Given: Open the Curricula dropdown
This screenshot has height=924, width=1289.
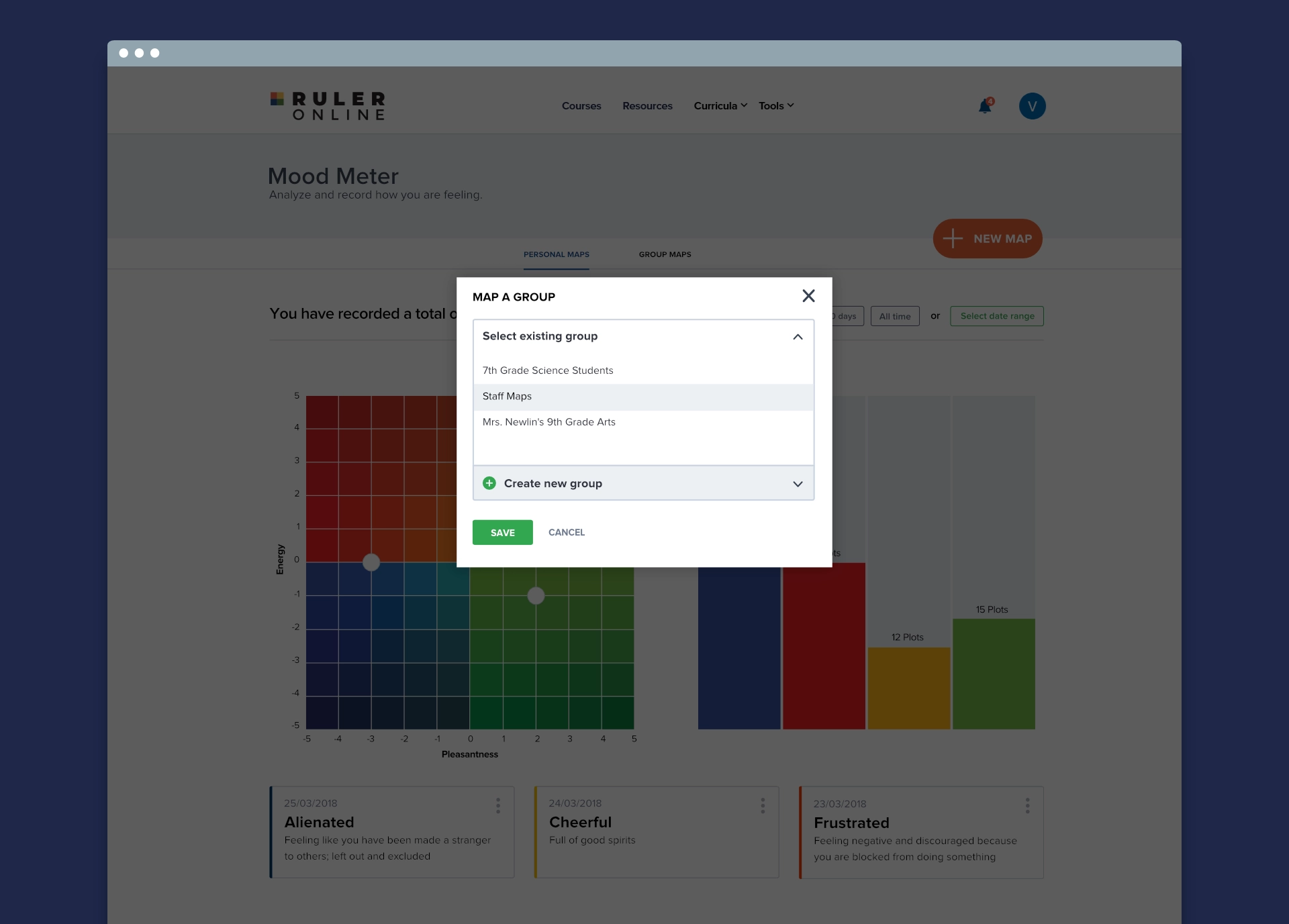Looking at the screenshot, I should 720,106.
